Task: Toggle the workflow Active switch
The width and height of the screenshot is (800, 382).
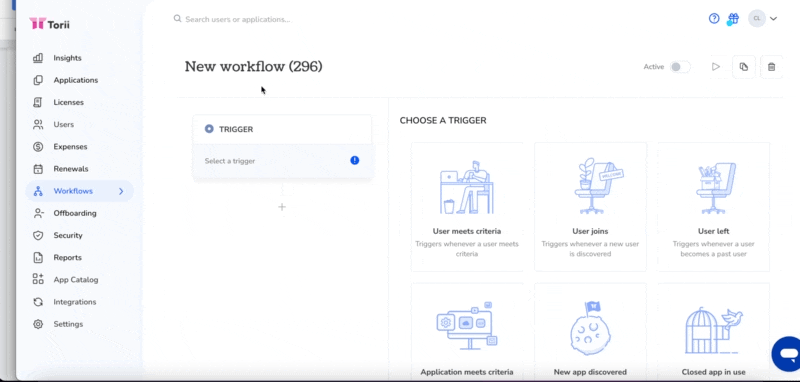Action: (x=680, y=67)
